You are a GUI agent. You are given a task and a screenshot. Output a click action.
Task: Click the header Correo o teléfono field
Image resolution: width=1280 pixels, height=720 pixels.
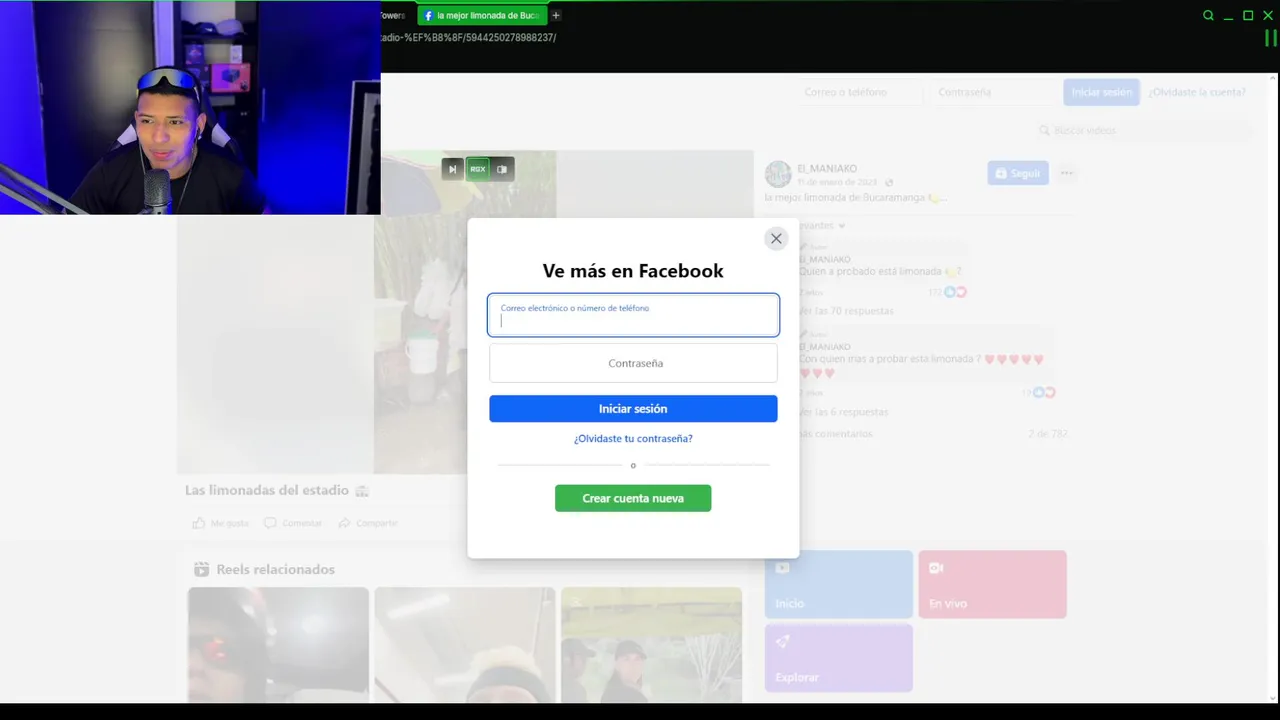click(860, 92)
